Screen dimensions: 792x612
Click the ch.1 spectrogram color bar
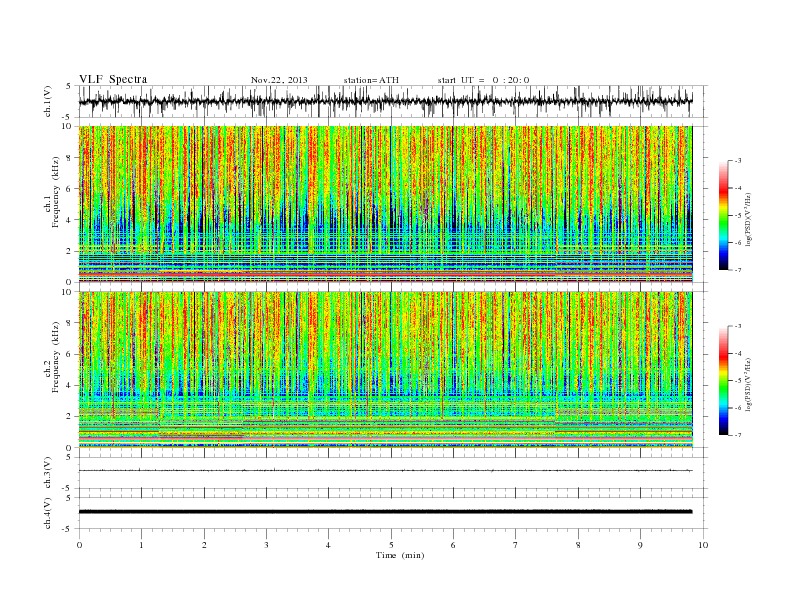point(724,215)
